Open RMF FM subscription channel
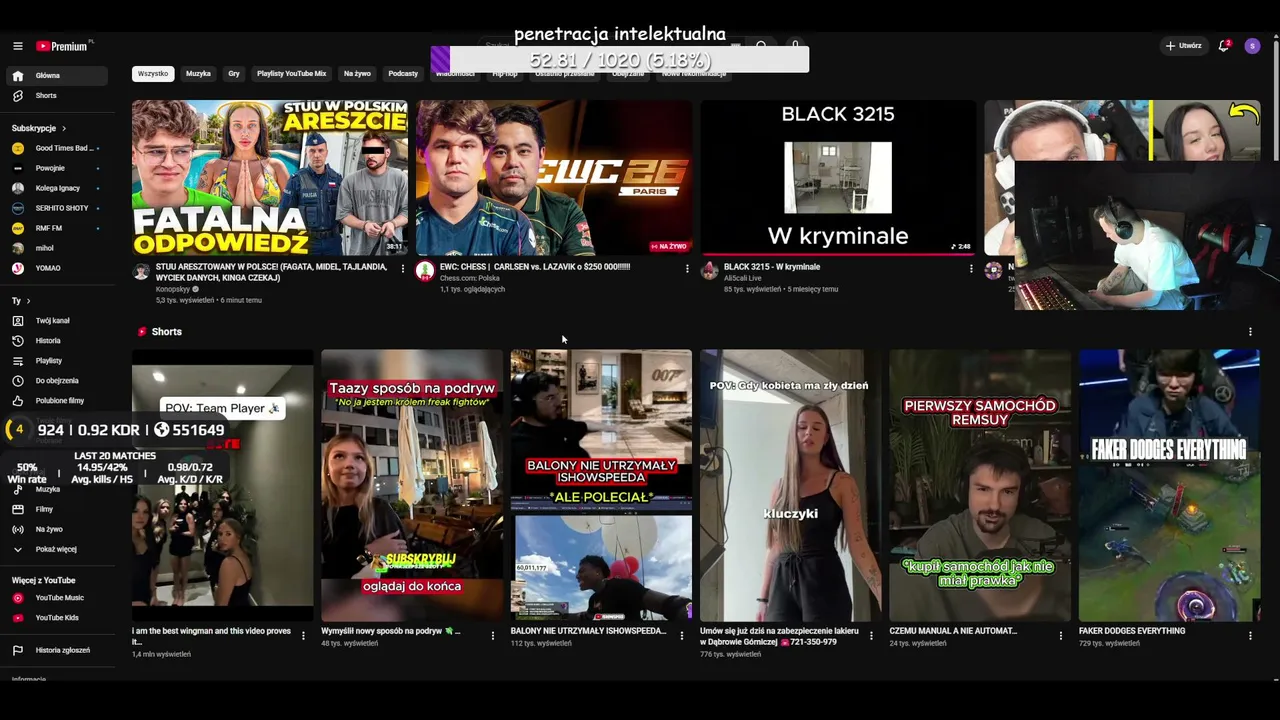 [56, 228]
